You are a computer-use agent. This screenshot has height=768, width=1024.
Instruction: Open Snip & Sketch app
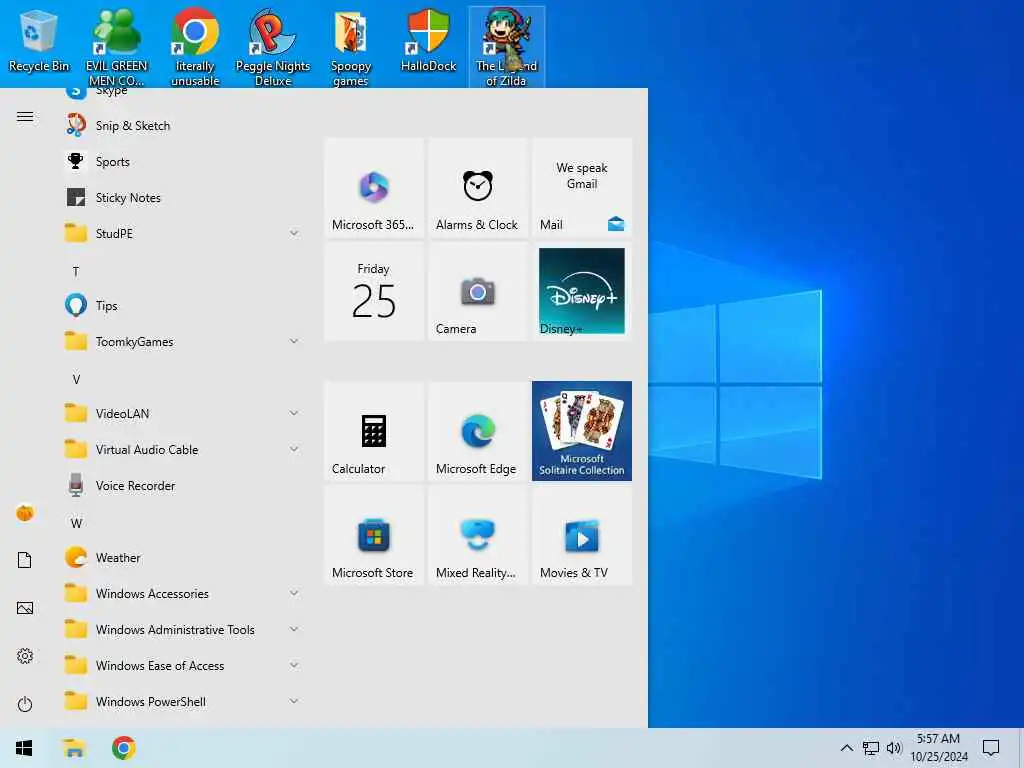click(x=183, y=126)
